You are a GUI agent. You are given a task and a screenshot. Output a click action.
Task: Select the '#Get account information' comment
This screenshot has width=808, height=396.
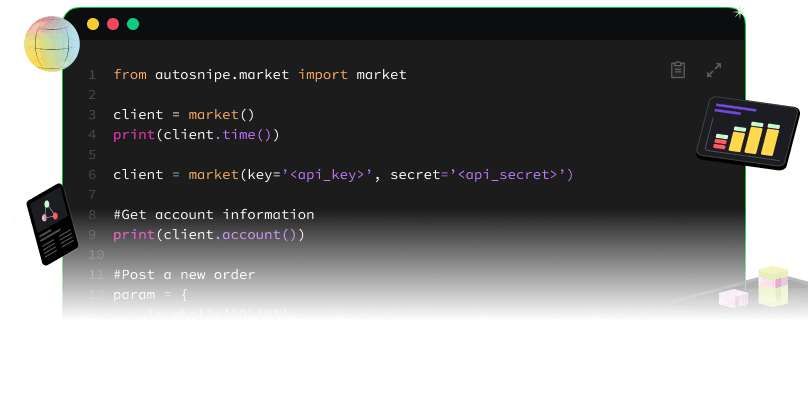point(214,214)
